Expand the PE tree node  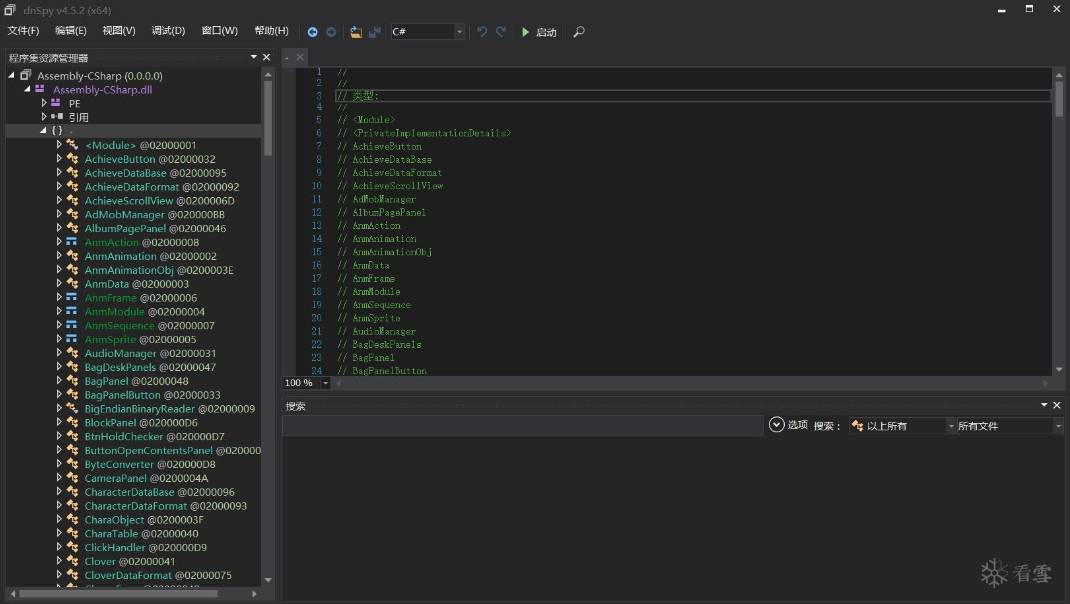pyautogui.click(x=44, y=103)
